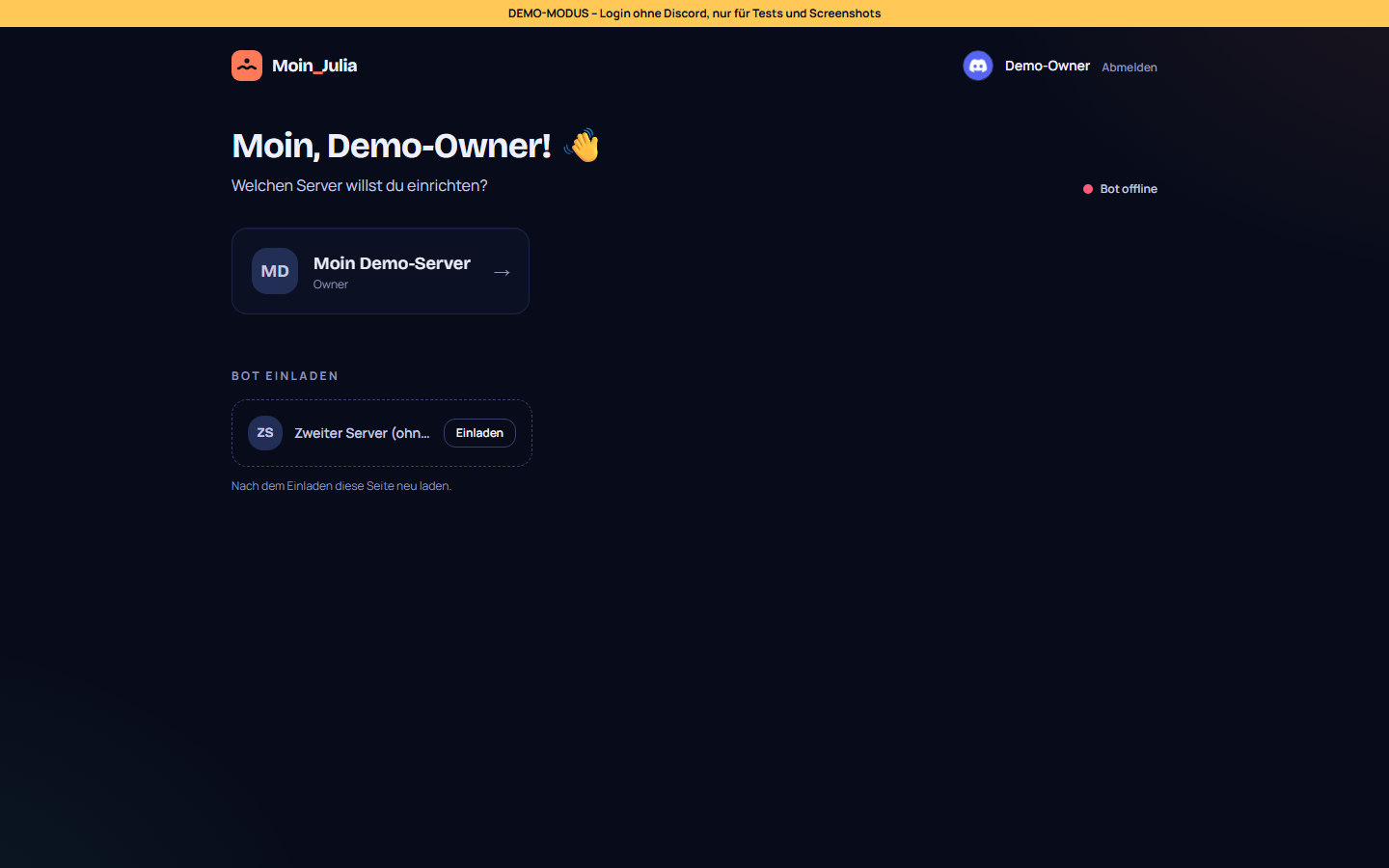Select the Zweiter Server entry name
Viewport: 1389px width, 868px height.
tap(362, 433)
